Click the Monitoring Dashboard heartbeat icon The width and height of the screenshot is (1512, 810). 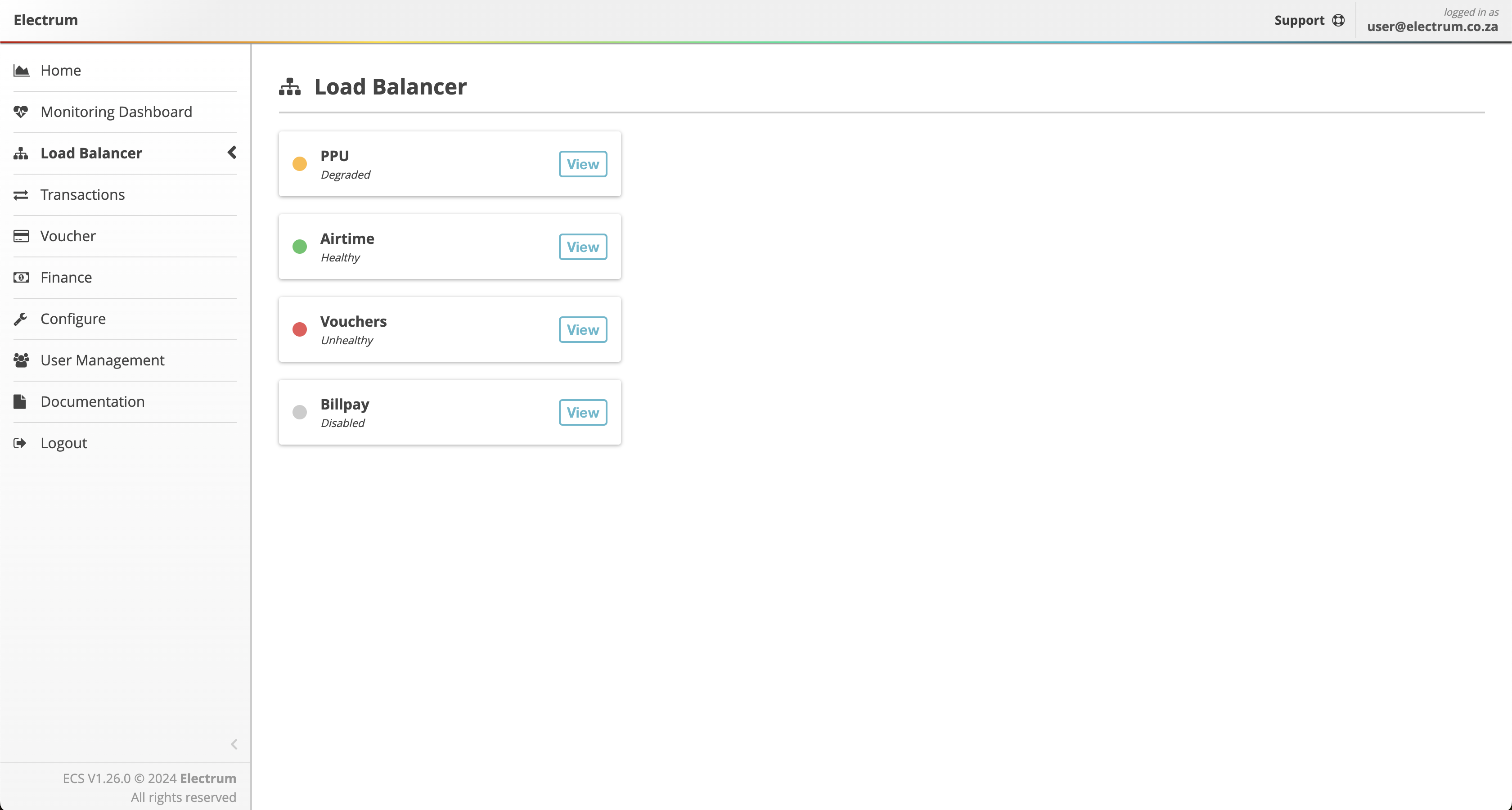[21, 112]
